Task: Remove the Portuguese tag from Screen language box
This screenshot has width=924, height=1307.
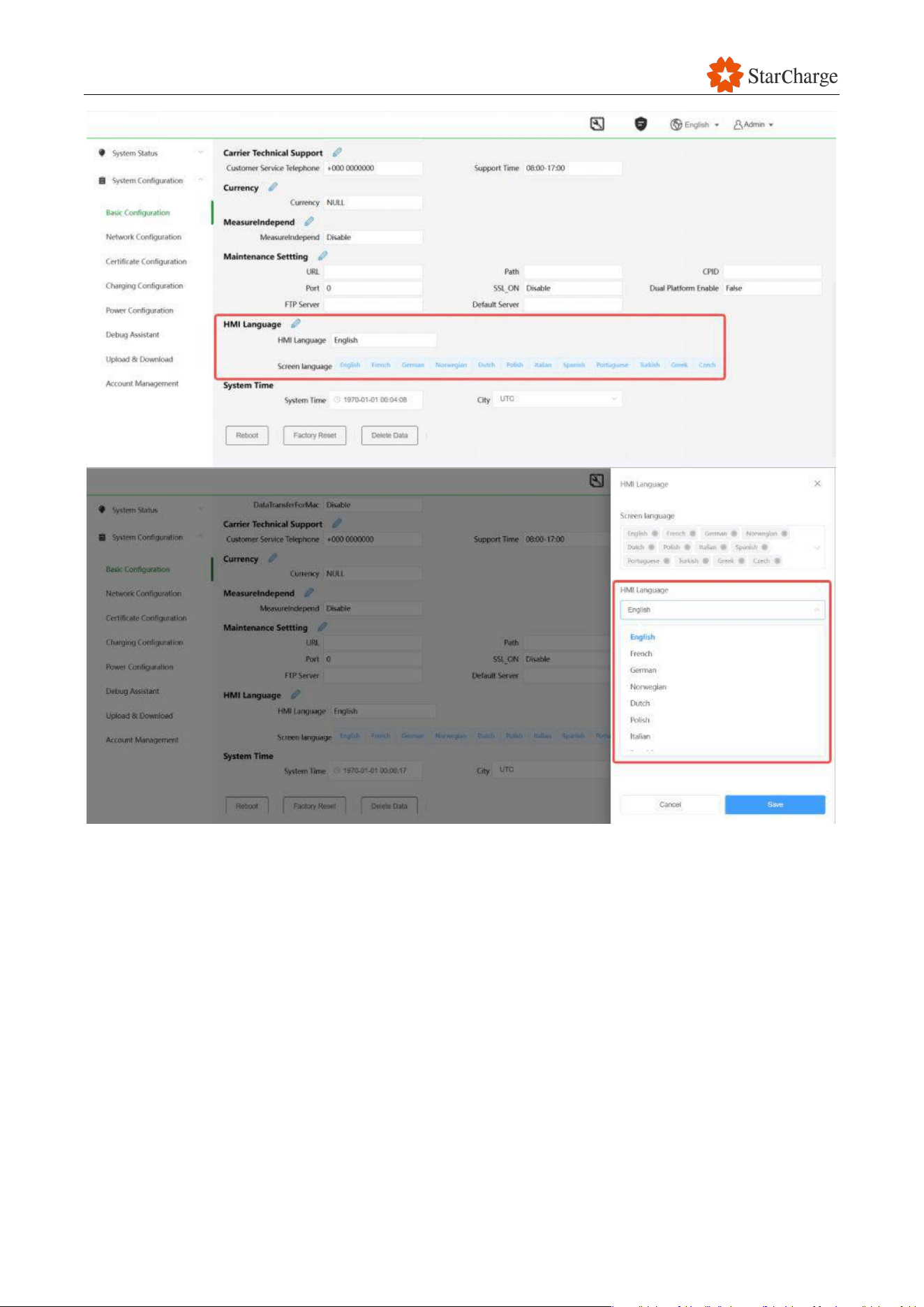Action: [666, 561]
